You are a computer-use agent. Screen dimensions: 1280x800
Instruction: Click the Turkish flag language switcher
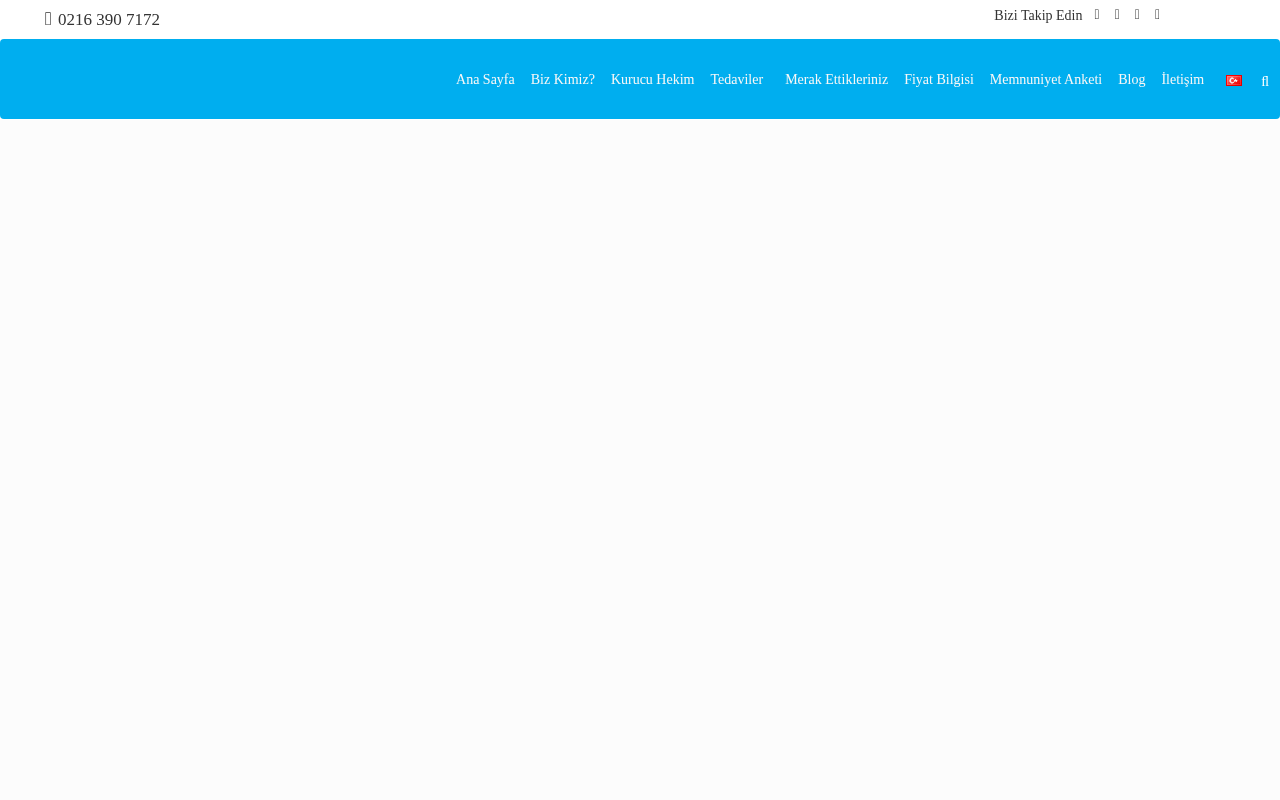(x=1234, y=81)
